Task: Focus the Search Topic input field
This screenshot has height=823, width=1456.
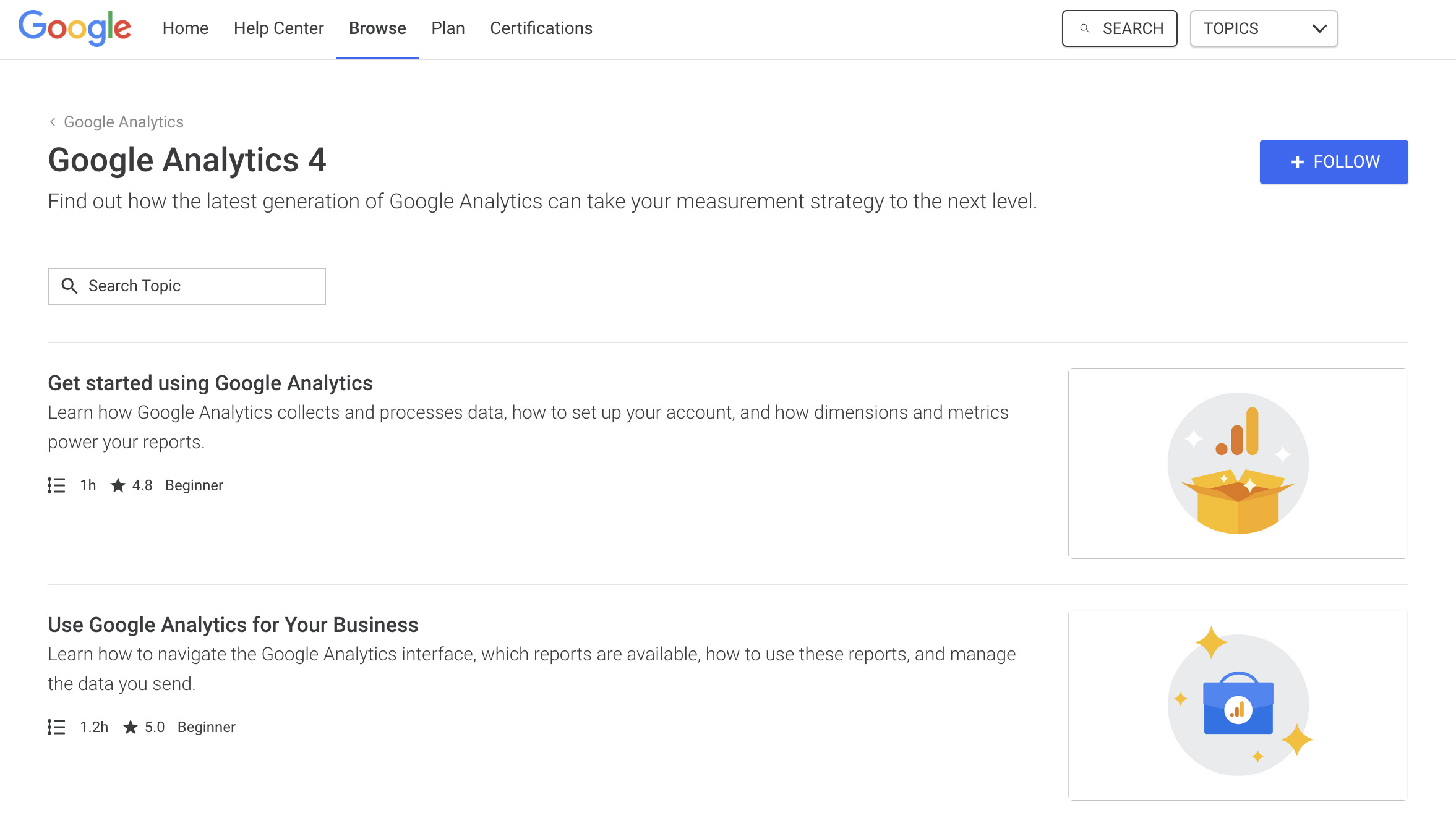Action: pos(187,286)
